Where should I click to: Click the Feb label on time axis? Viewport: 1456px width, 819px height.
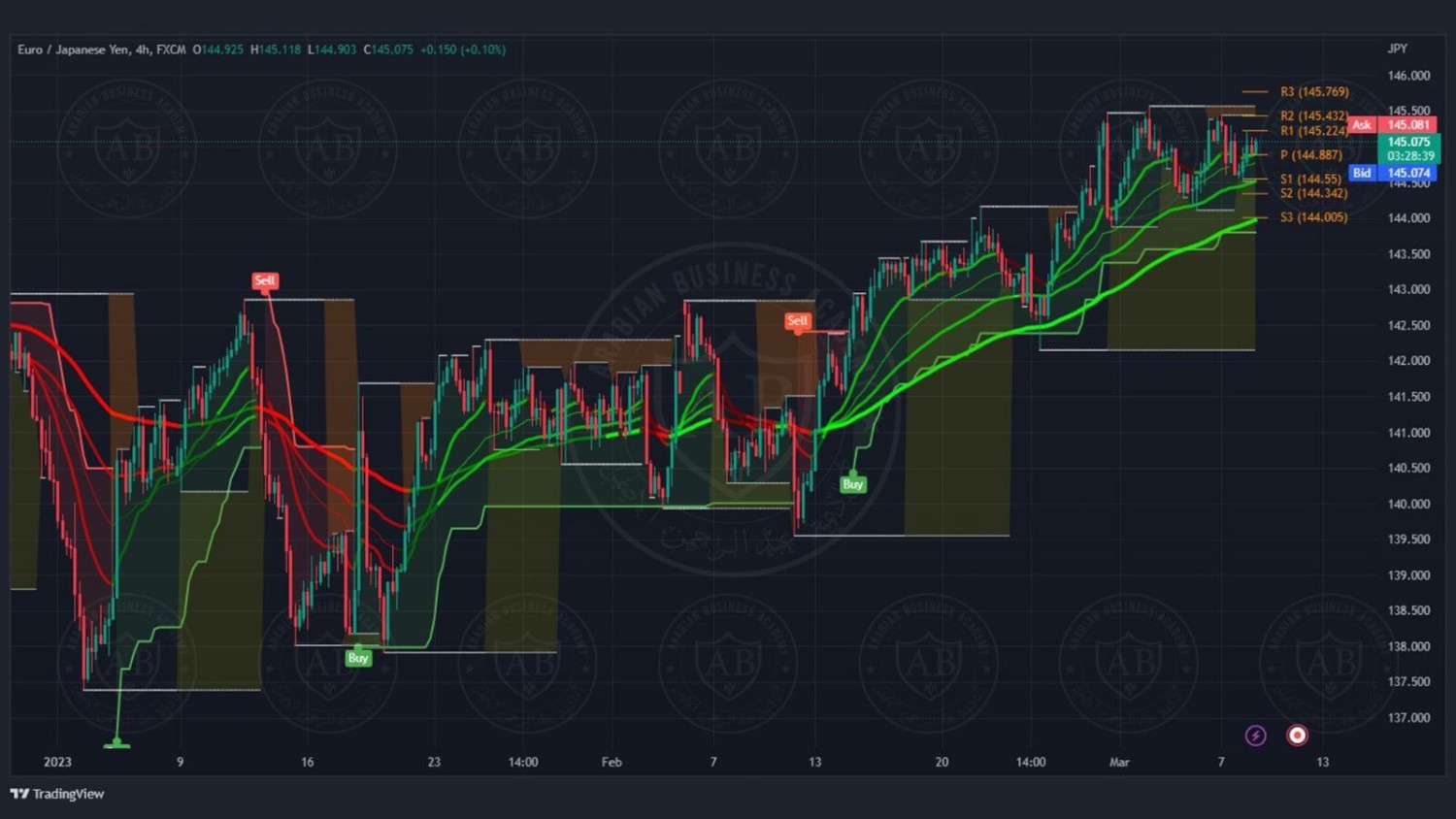click(x=612, y=762)
